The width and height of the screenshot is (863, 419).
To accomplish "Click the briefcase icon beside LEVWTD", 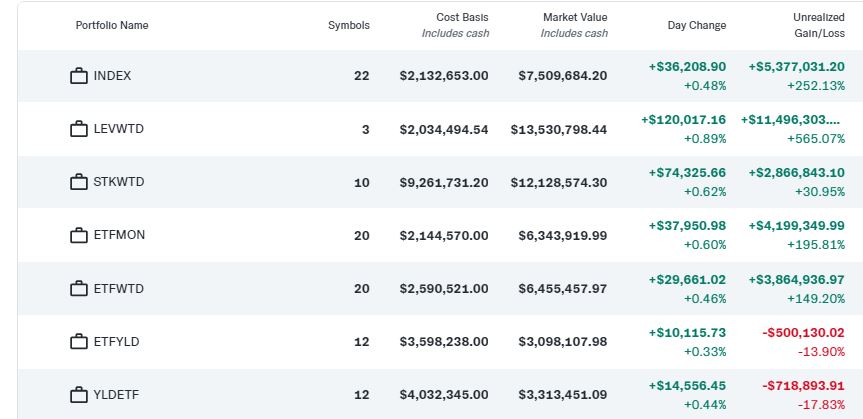I will tap(79, 129).
